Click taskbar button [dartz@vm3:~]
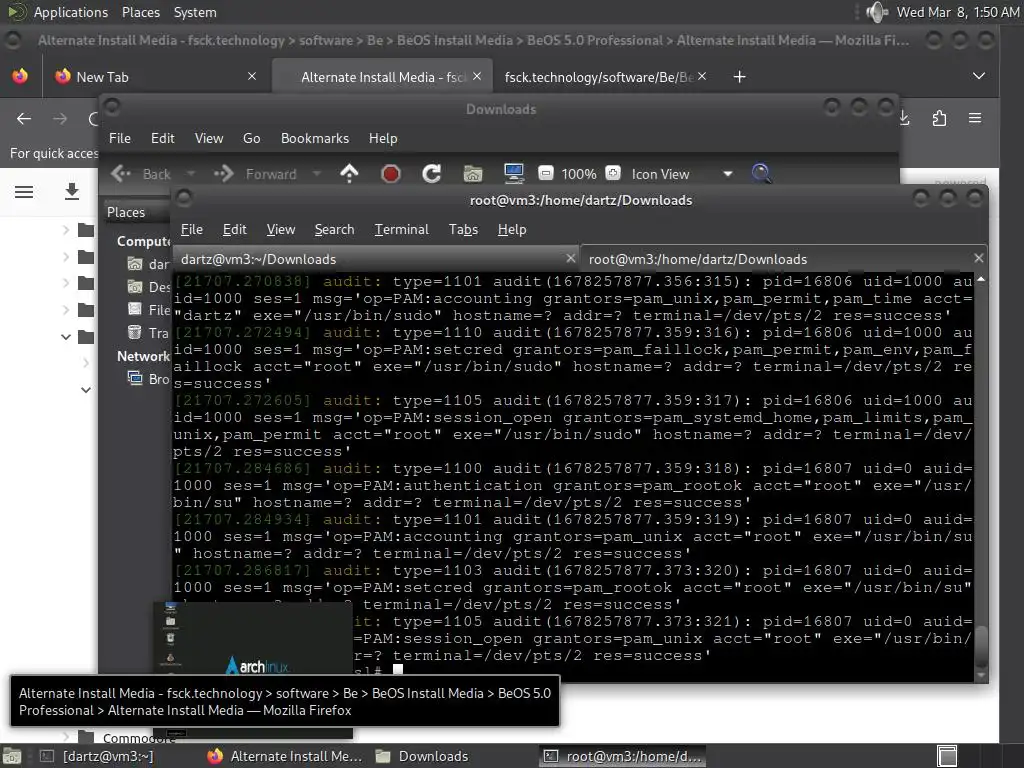Viewport: 1024px width, 768px height. [98, 756]
